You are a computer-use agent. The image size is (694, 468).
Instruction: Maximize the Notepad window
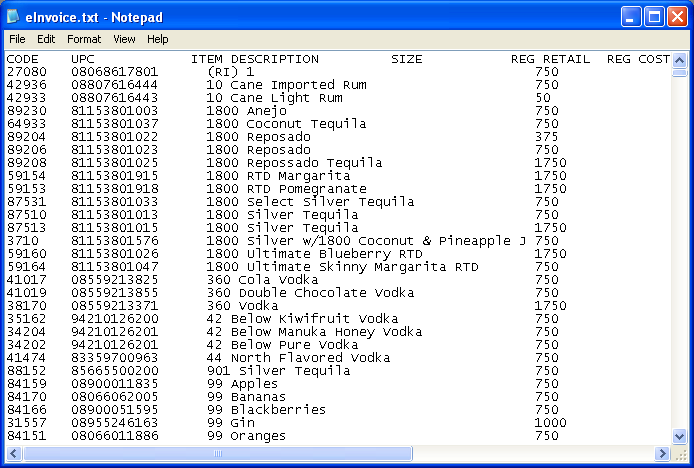coord(654,17)
